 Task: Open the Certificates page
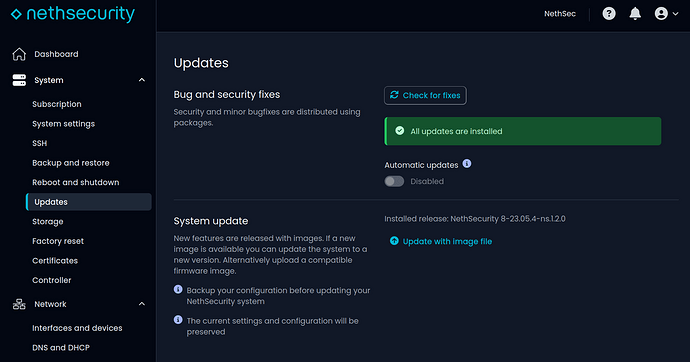(x=55, y=261)
